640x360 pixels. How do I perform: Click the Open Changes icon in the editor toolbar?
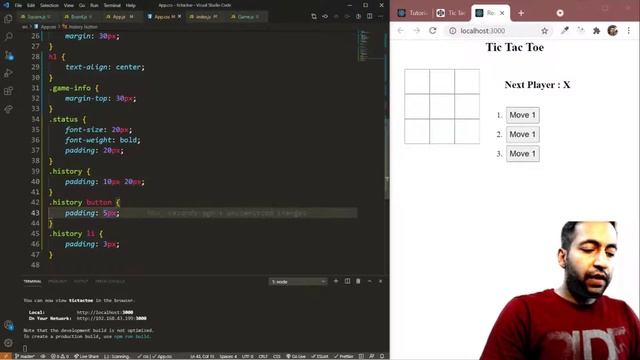[313, 16]
